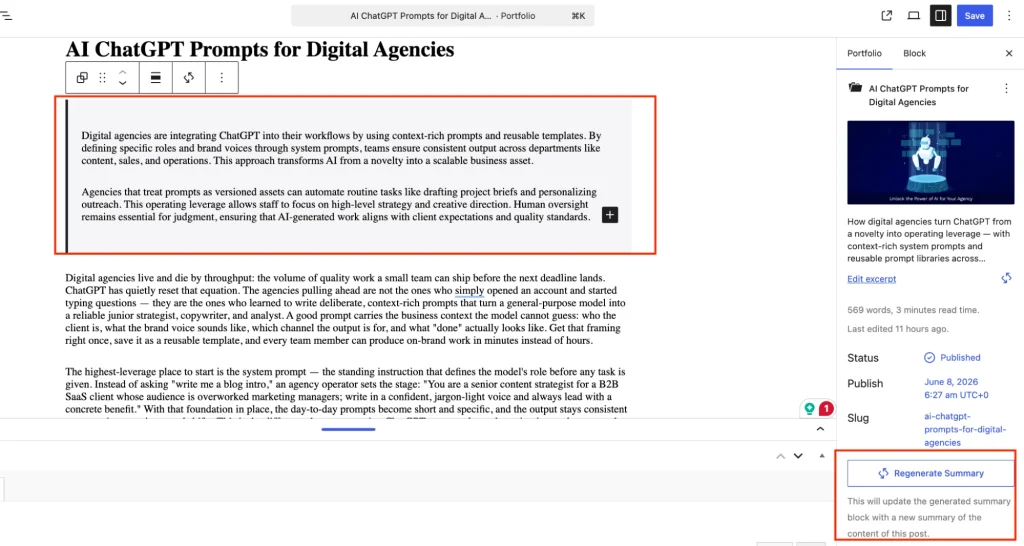
Task: Click the paragraph starting 'Digital agencies live and die'
Action: pos(346,309)
